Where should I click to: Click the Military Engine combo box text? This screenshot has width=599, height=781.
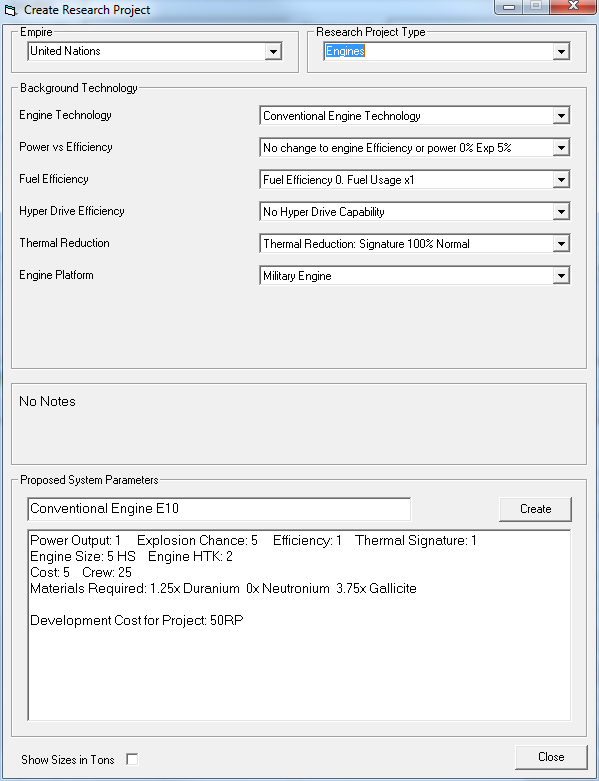coord(297,276)
